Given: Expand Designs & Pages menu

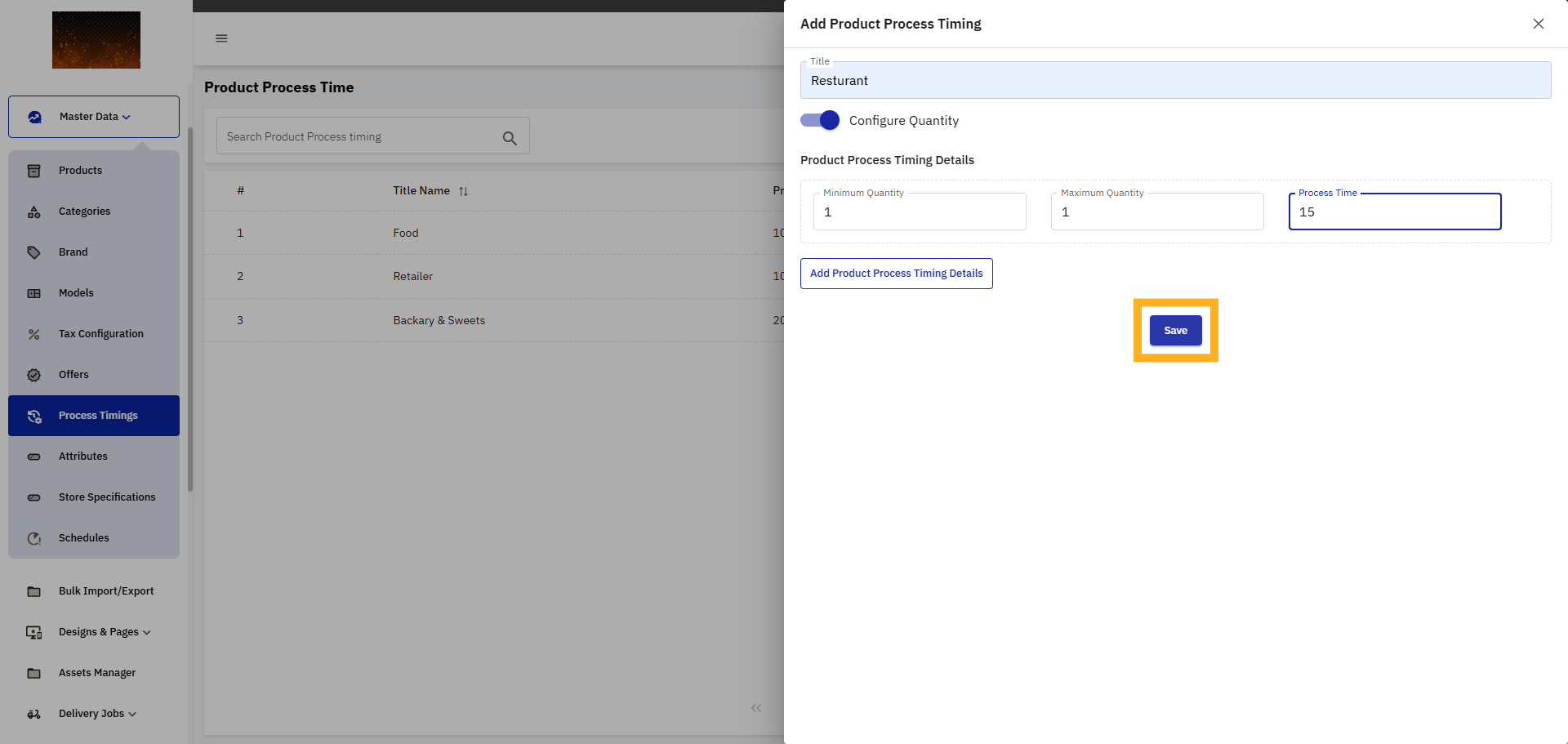Looking at the screenshot, I should coord(104,631).
